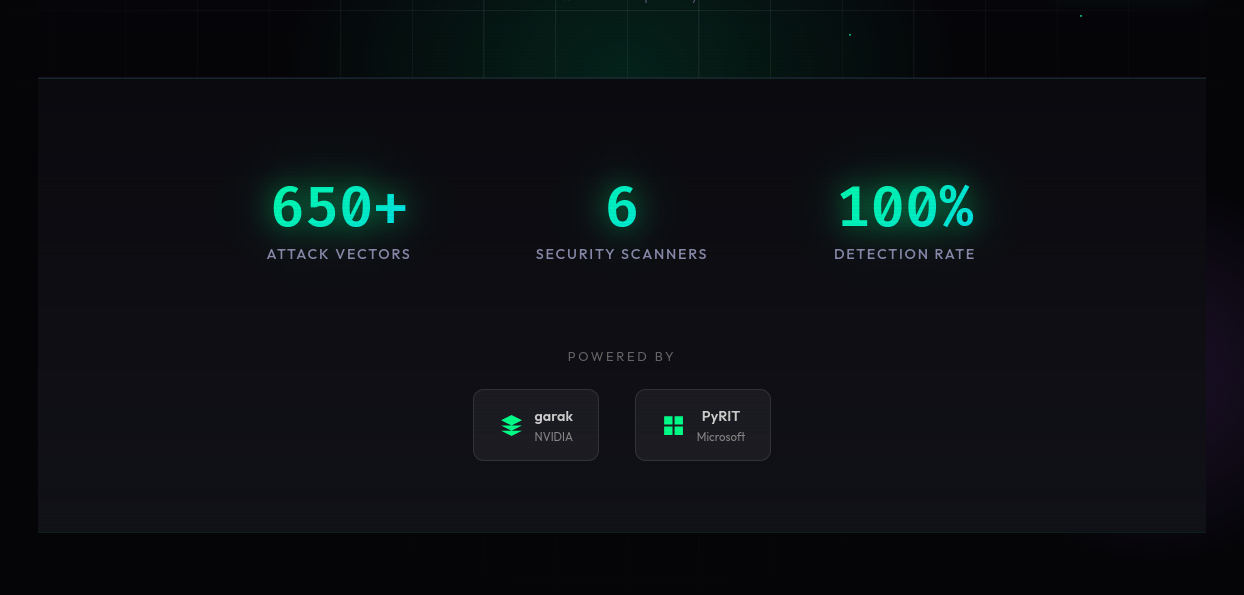
Task: Click the POWERED BY heading
Action: pos(621,356)
